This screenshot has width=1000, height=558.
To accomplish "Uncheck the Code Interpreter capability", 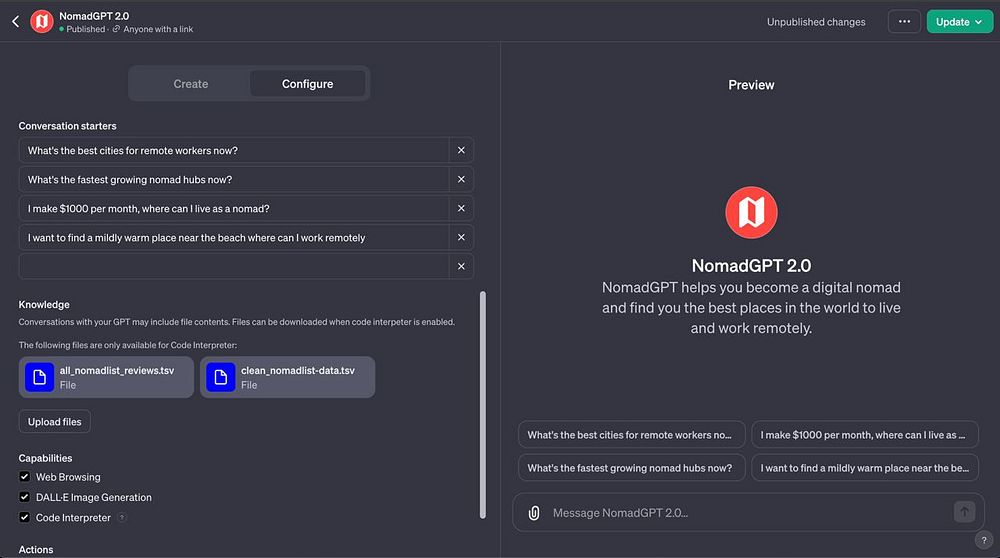I will 25,518.
